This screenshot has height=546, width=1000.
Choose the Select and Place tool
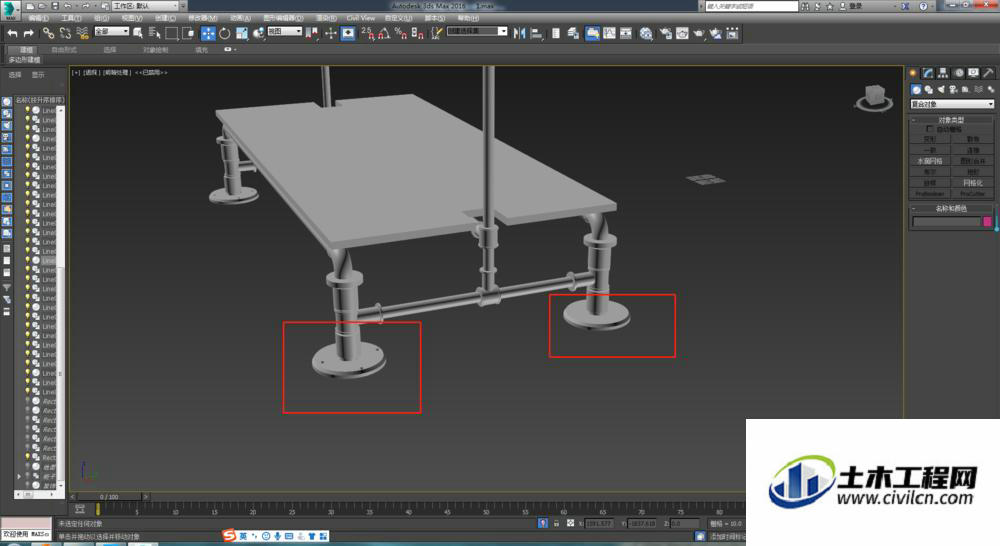pos(258,33)
